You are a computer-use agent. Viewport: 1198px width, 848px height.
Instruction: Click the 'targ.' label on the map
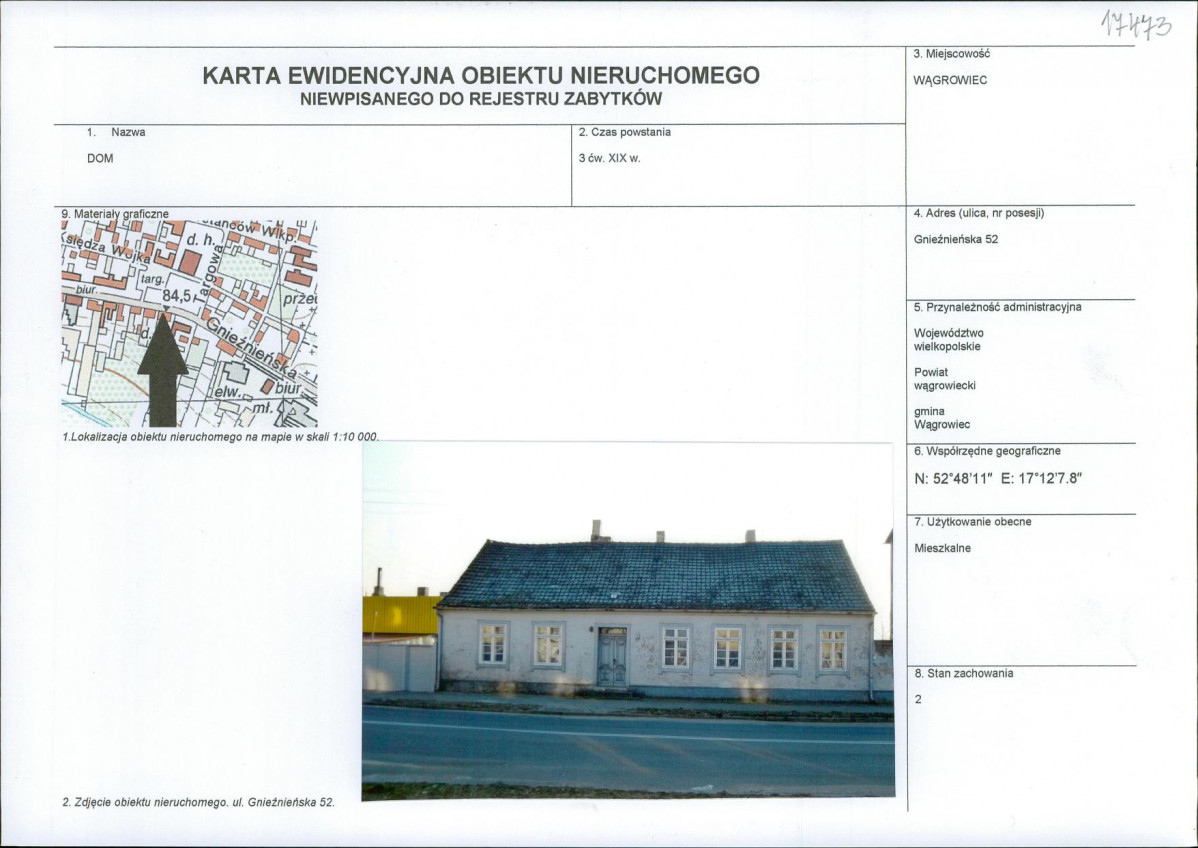coord(153,280)
